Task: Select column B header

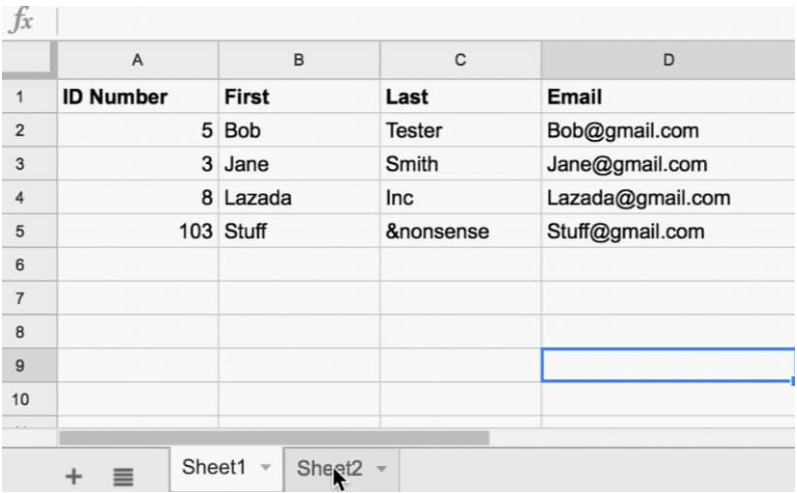Action: pos(299,60)
